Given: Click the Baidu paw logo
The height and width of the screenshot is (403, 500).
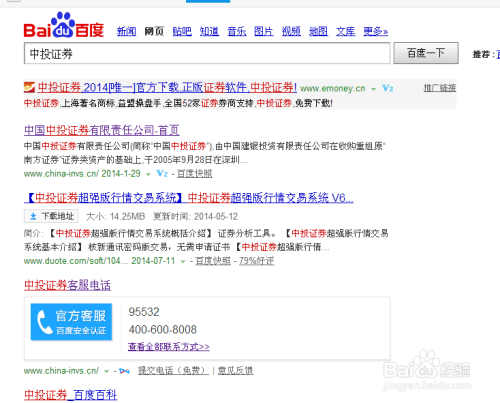Looking at the screenshot, I should 63,25.
